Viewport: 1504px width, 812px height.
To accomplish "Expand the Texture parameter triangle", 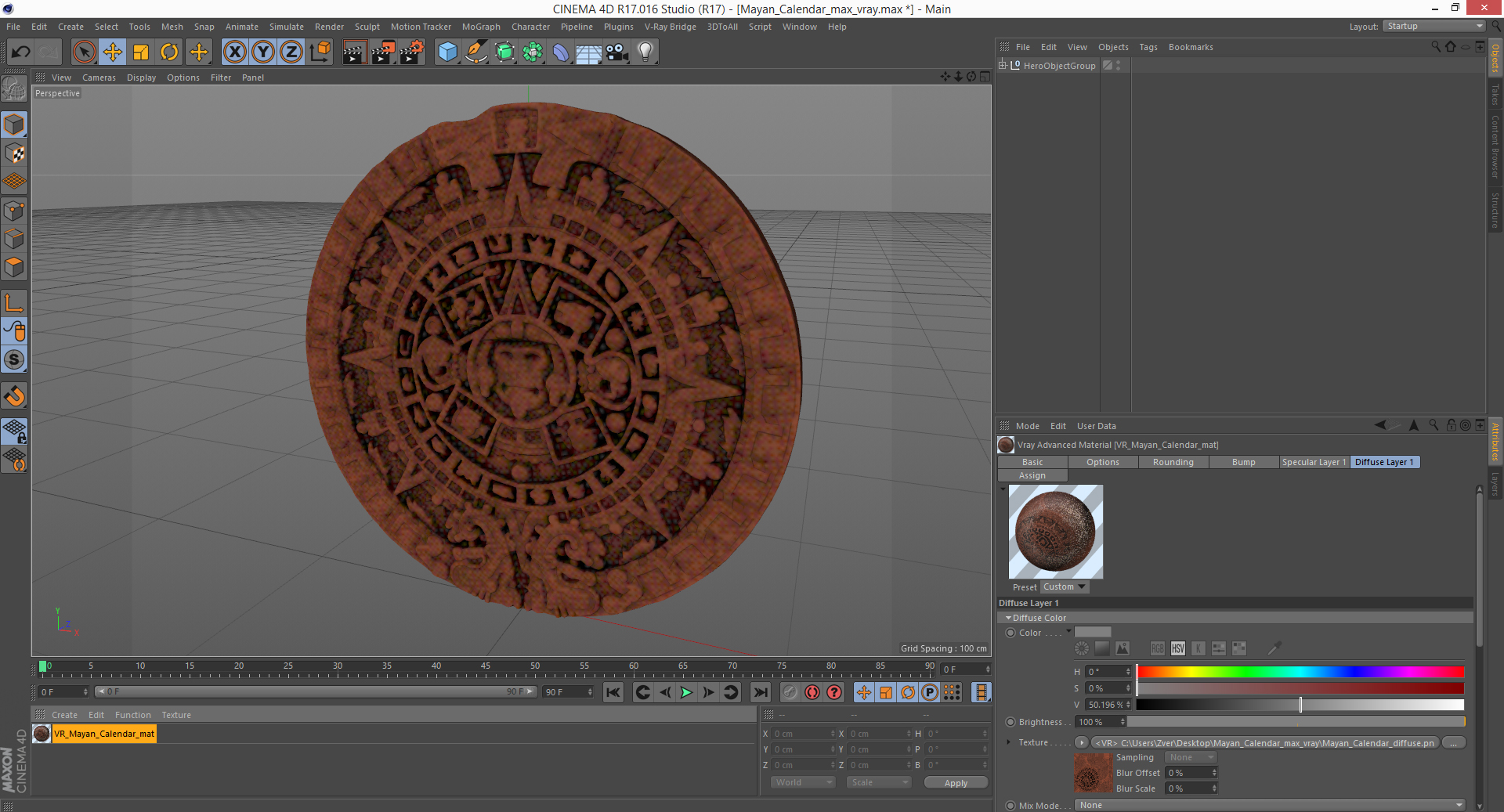I will point(1008,742).
